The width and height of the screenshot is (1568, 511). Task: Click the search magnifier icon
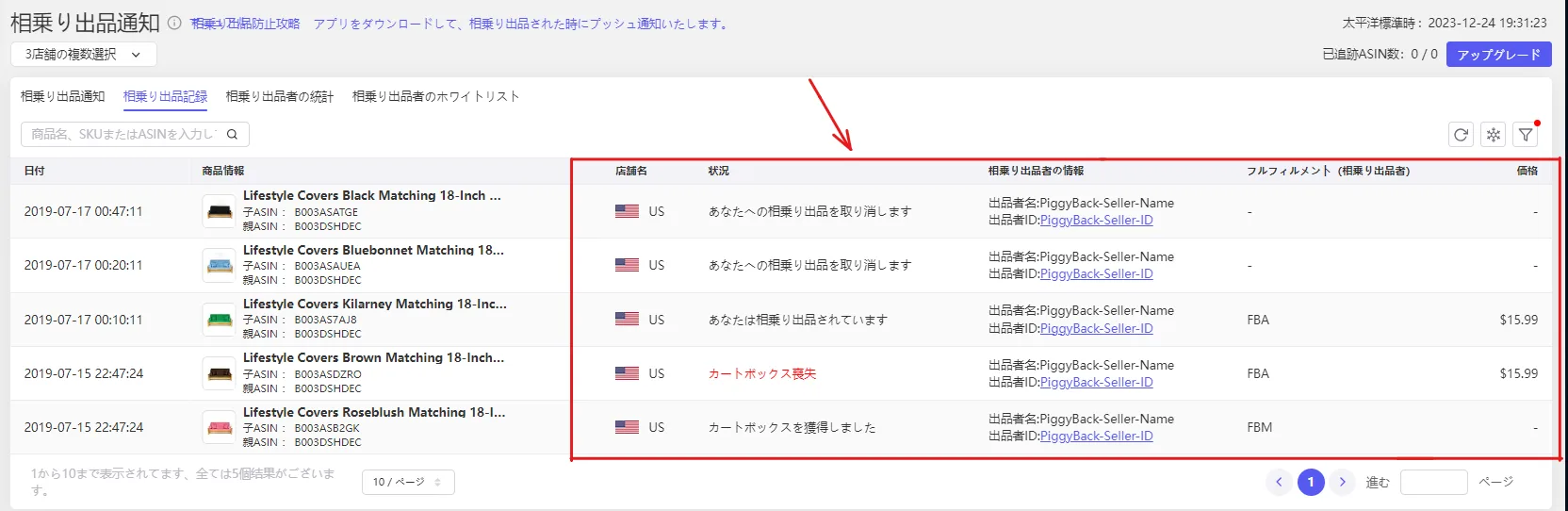(232, 135)
